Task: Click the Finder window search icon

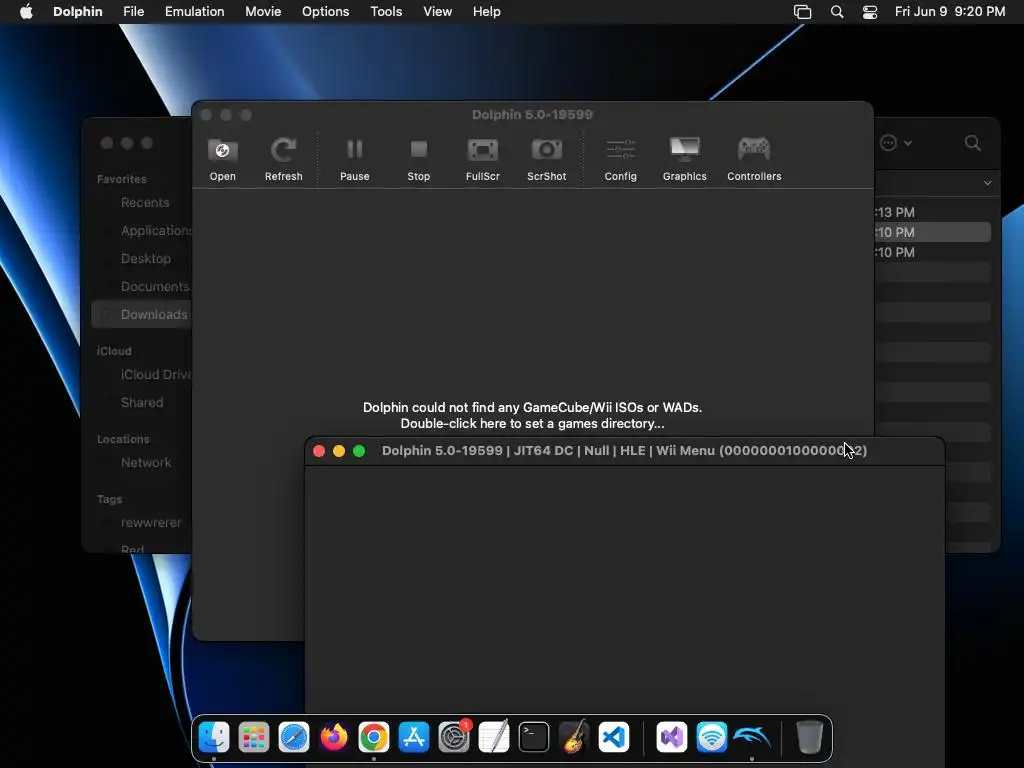Action: point(973,143)
